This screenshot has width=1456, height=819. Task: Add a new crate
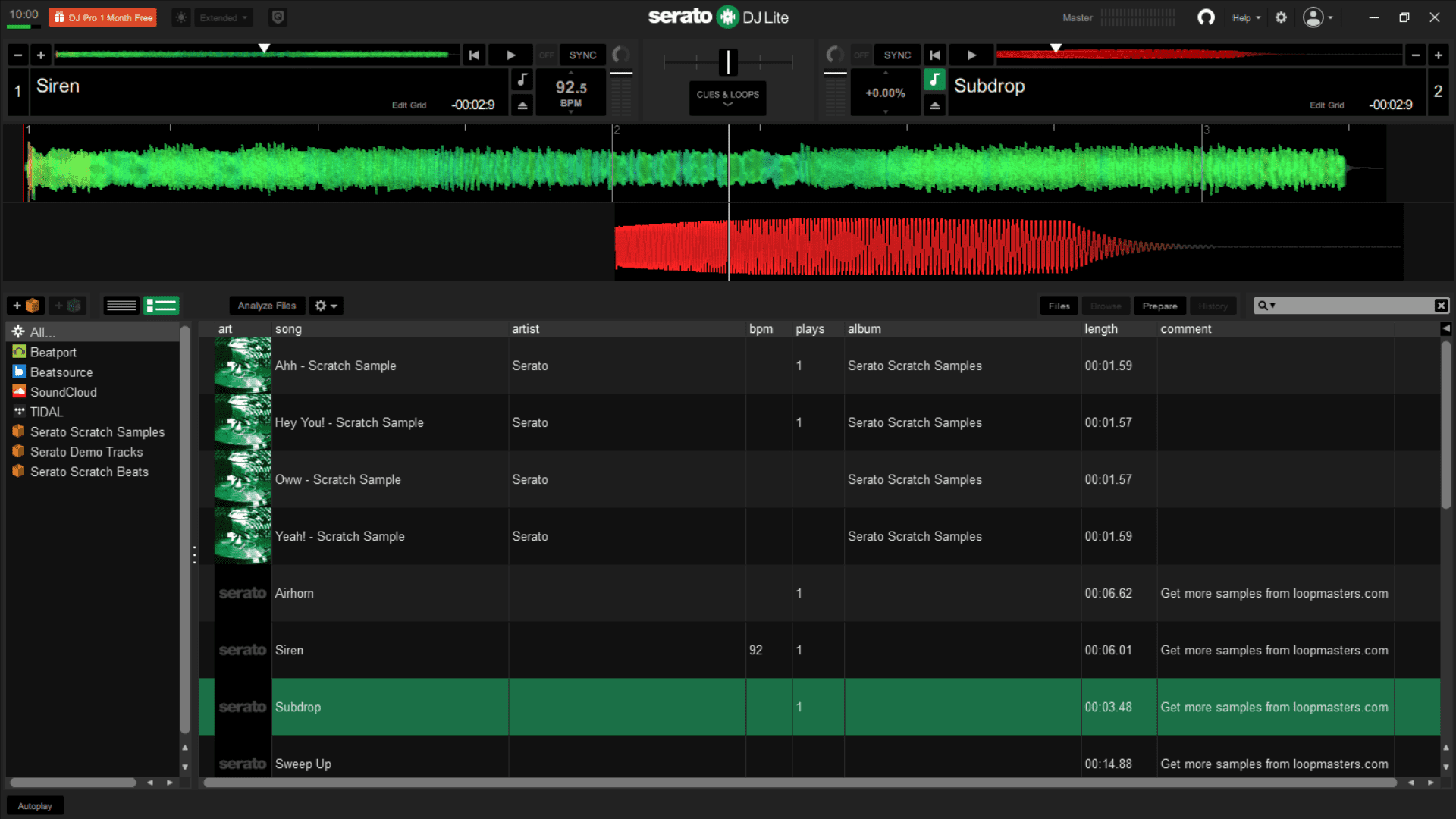coord(25,306)
